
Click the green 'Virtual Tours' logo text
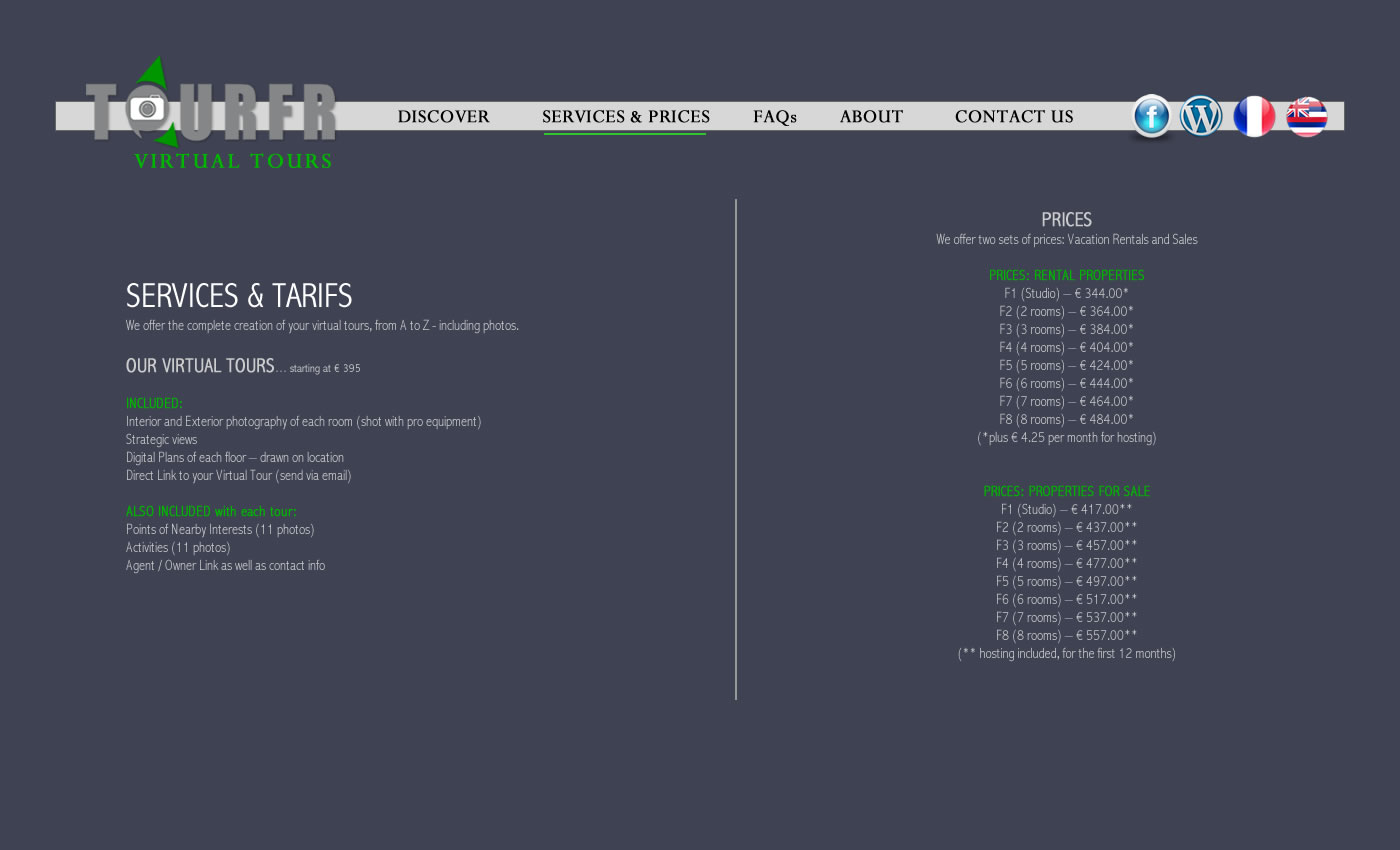pos(233,161)
